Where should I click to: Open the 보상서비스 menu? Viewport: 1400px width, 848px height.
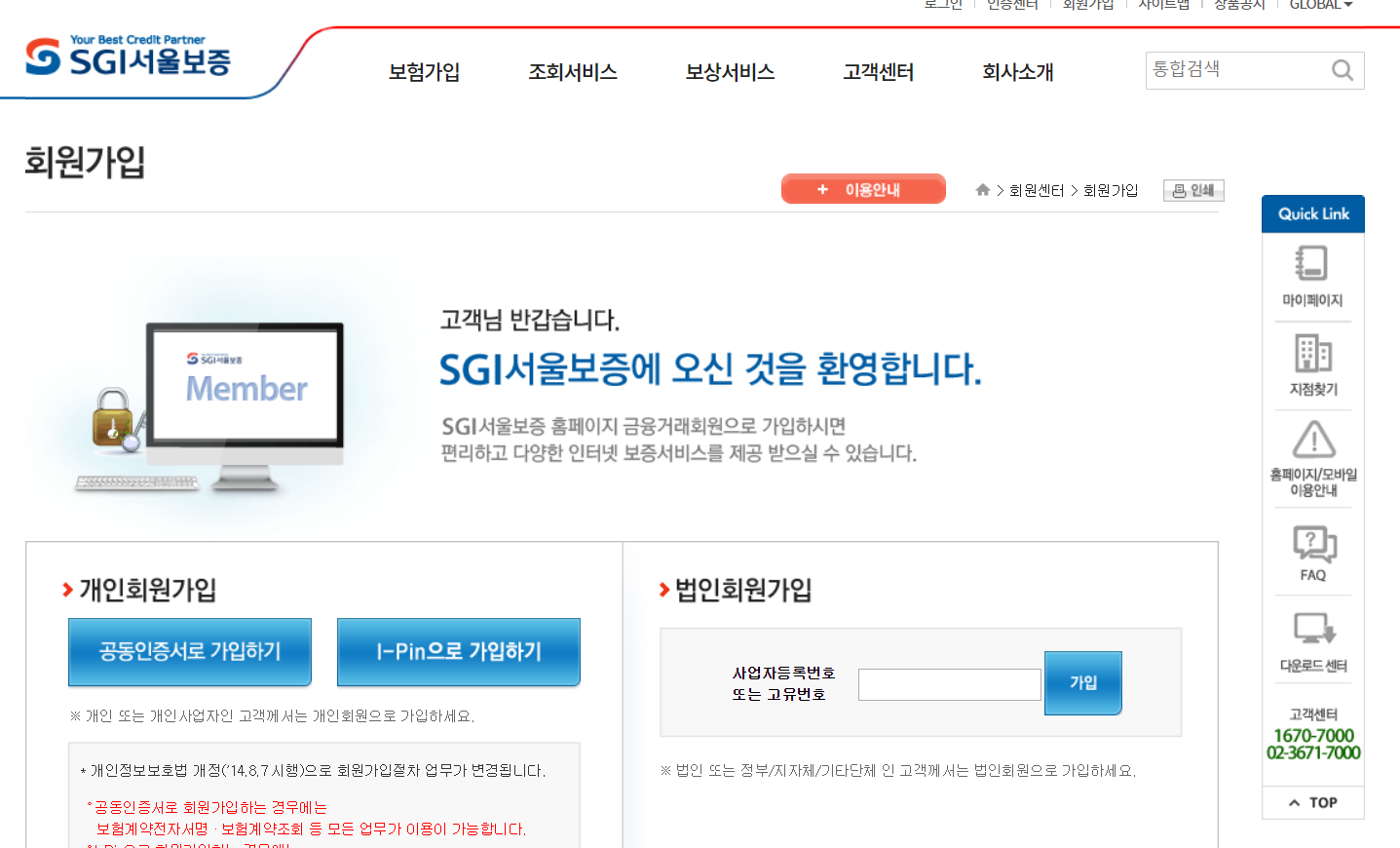pos(730,72)
